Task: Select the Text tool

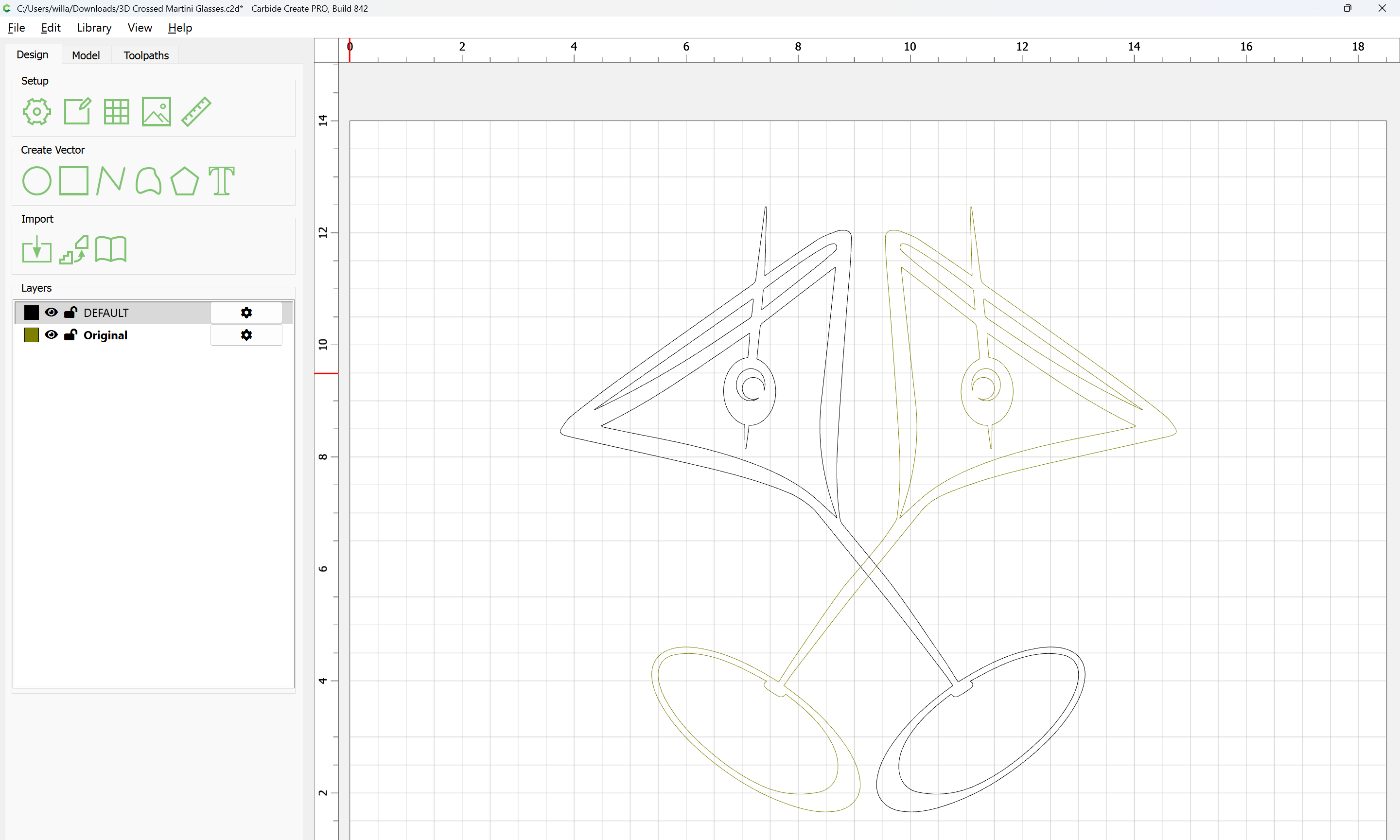Action: (221, 181)
